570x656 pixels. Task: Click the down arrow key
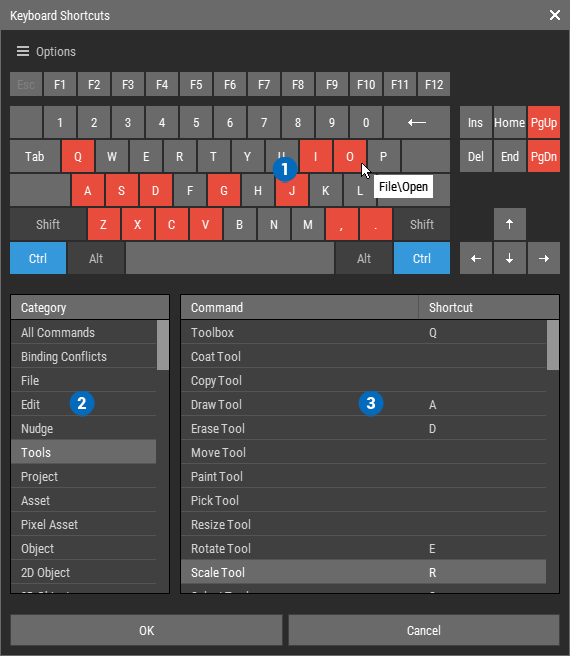tap(509, 258)
